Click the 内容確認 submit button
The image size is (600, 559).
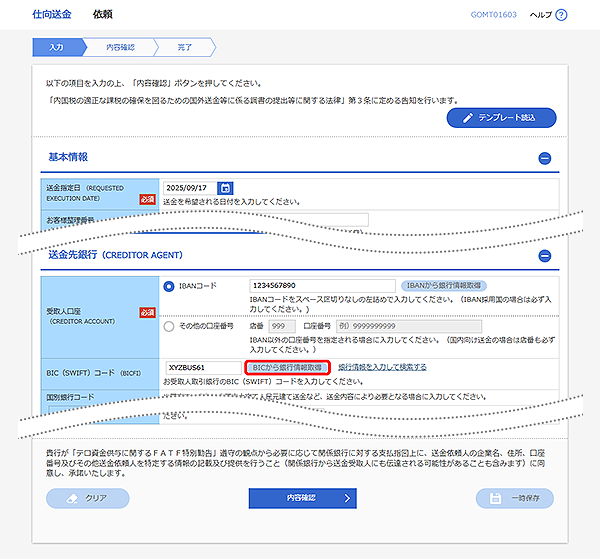pos(302,498)
